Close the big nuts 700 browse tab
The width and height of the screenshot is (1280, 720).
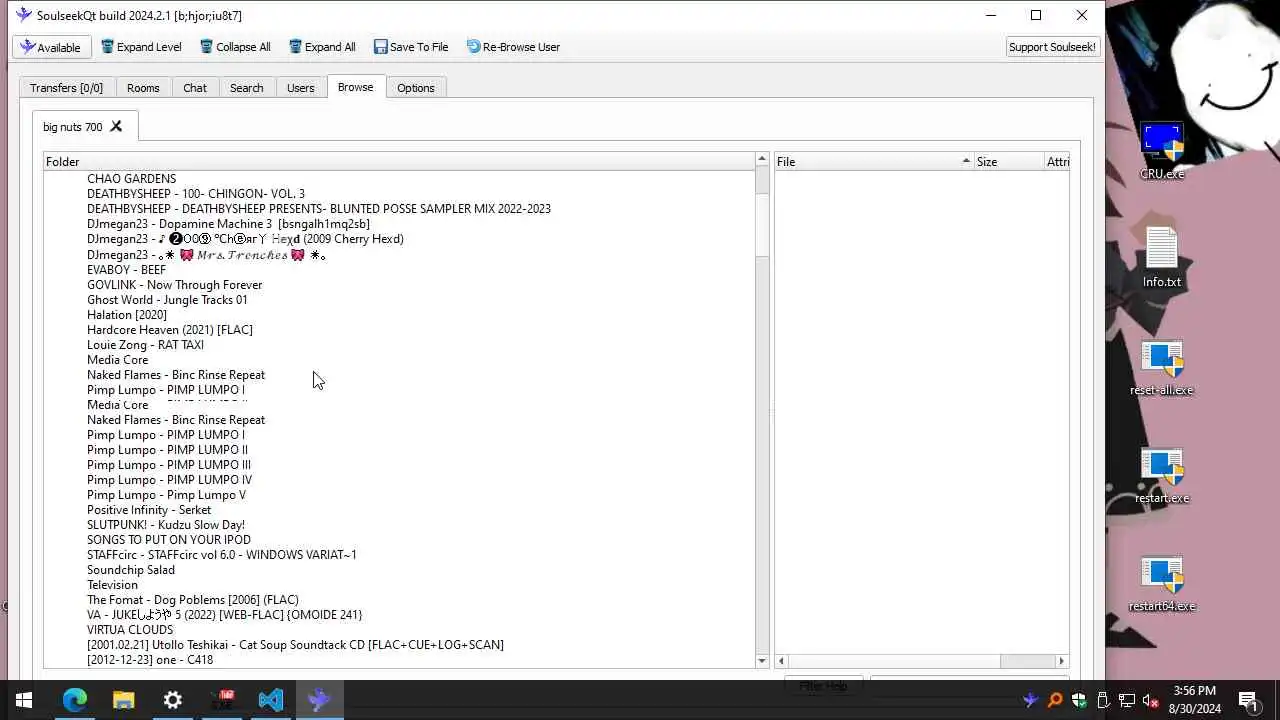(x=116, y=126)
